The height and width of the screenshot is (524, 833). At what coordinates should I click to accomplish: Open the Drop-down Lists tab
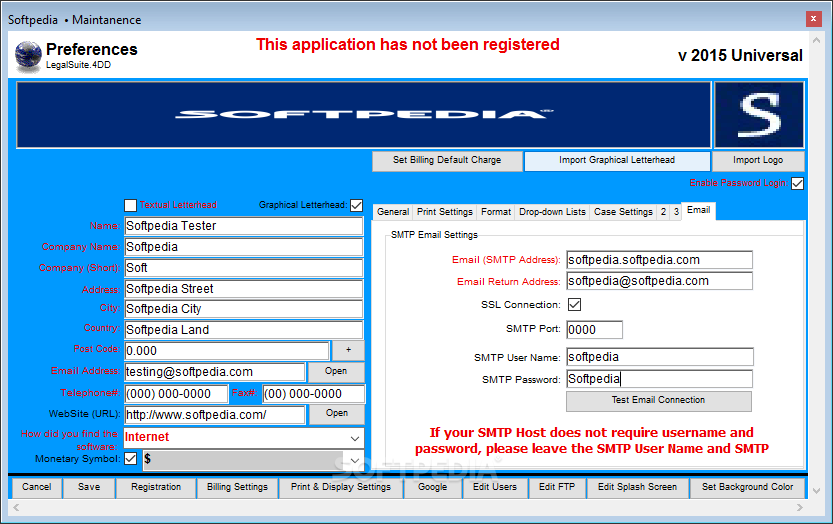pyautogui.click(x=552, y=212)
